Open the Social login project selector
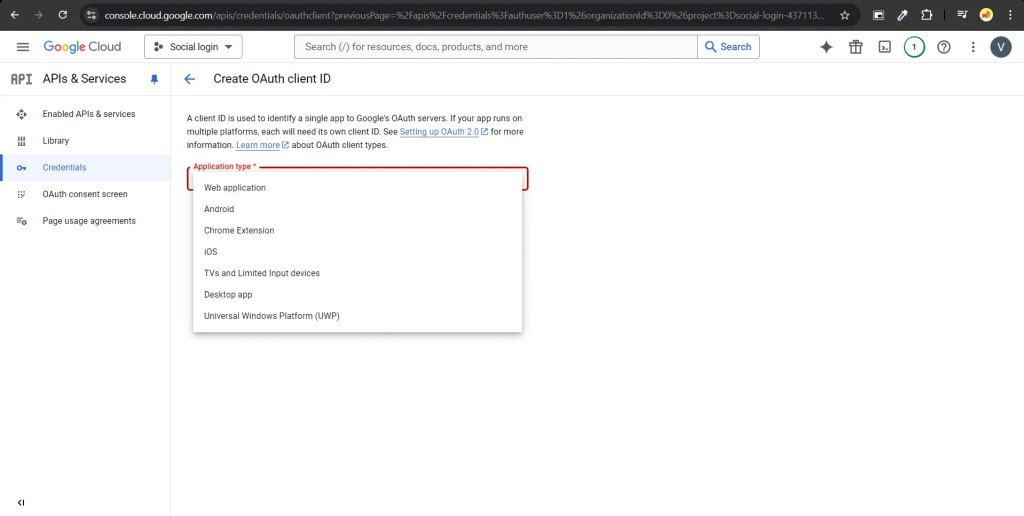The width and height of the screenshot is (1024, 516). pos(193,47)
